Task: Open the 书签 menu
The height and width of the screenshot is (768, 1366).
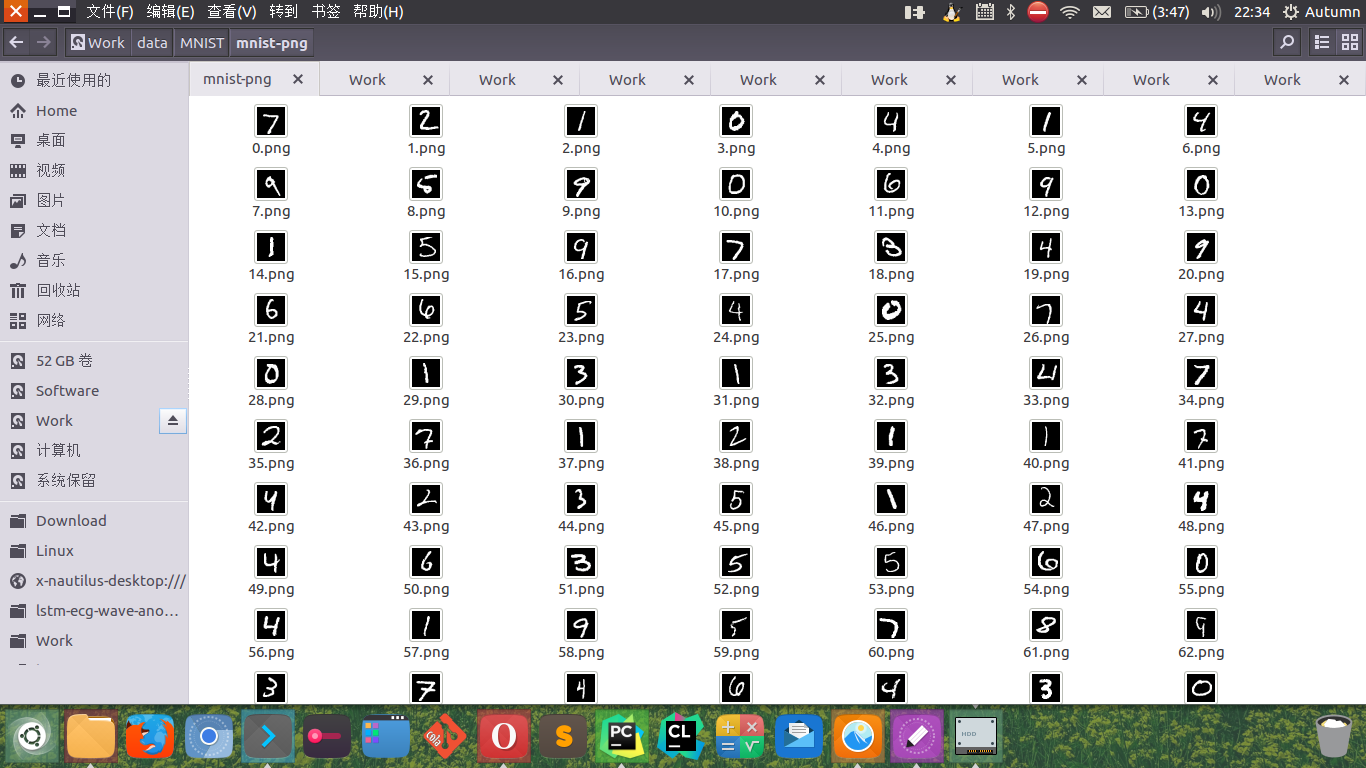Action: tap(326, 12)
